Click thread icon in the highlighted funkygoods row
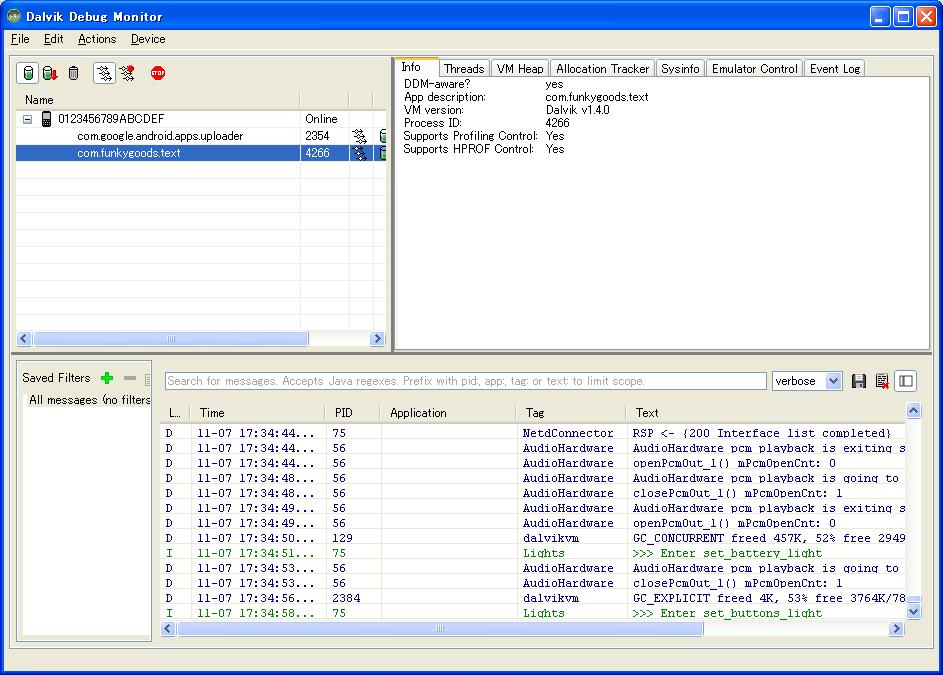943x675 pixels. (359, 153)
